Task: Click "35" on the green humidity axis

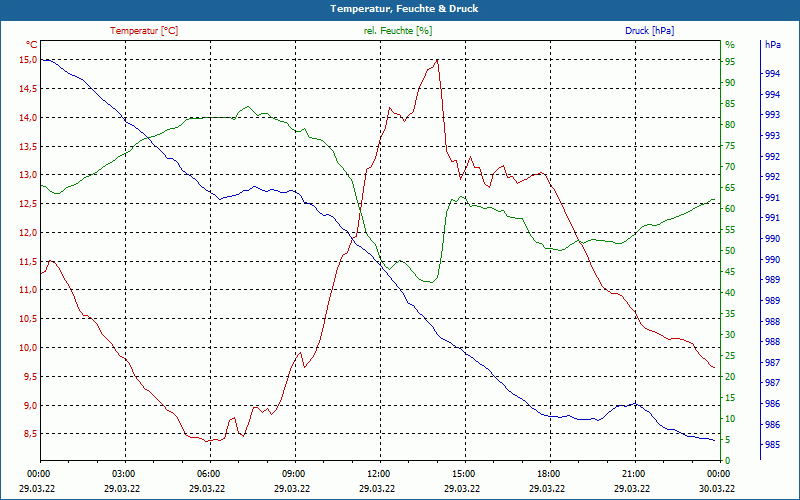Action: tap(730, 314)
